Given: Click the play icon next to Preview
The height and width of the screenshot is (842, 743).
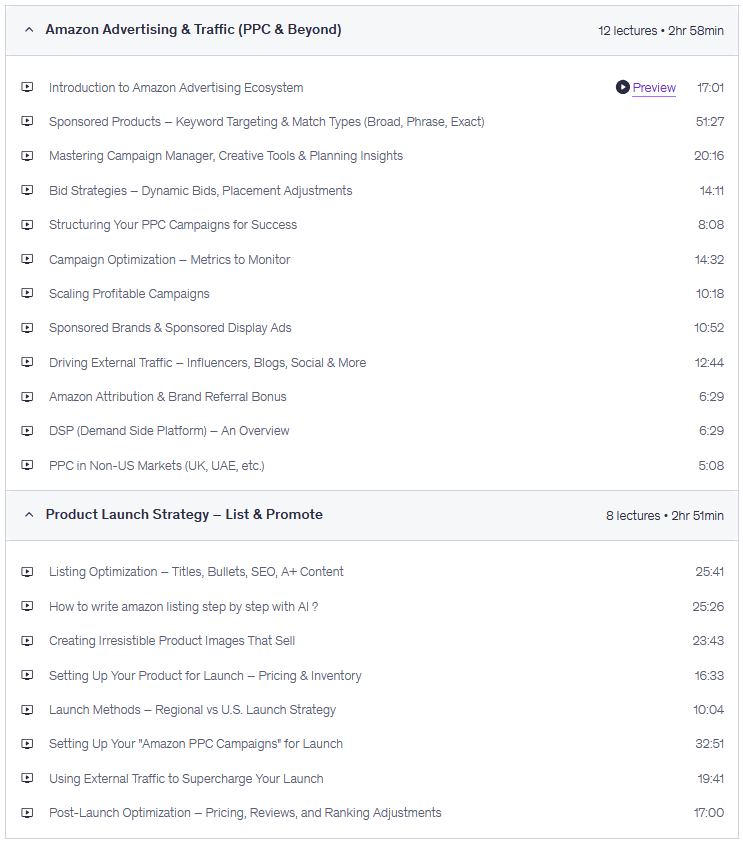Looking at the screenshot, I should coord(623,88).
